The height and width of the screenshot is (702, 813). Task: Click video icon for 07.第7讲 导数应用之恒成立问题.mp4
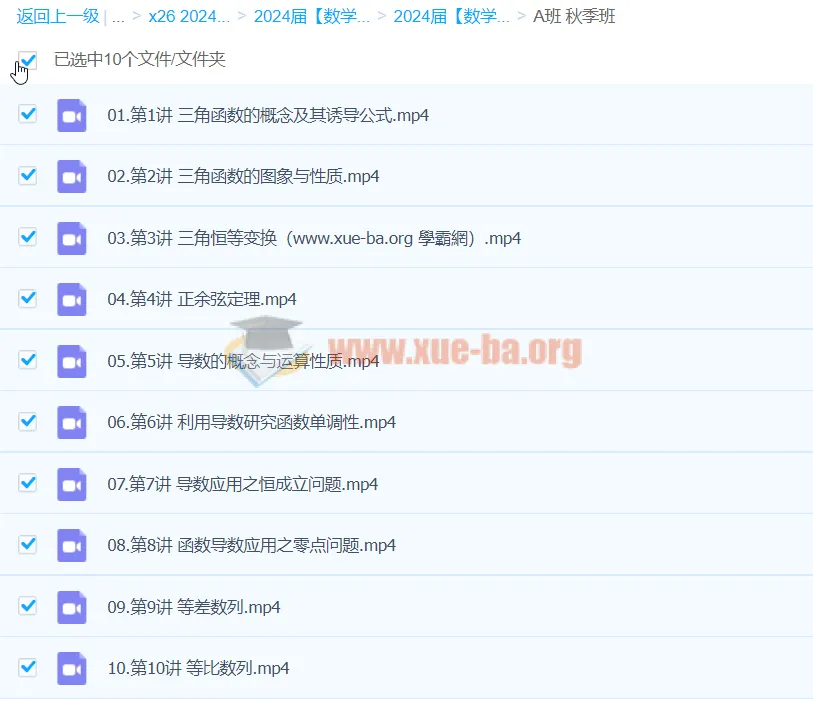pos(72,484)
